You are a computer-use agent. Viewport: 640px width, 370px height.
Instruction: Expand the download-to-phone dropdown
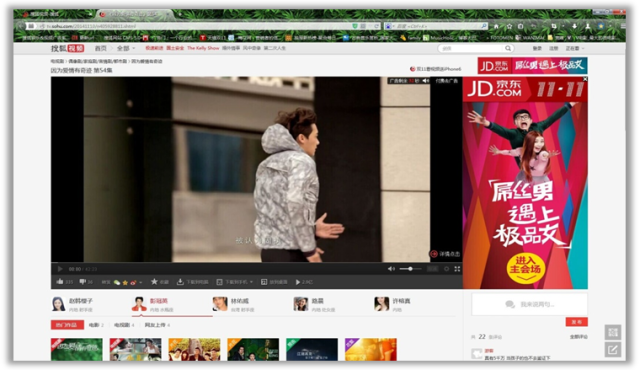coord(251,282)
